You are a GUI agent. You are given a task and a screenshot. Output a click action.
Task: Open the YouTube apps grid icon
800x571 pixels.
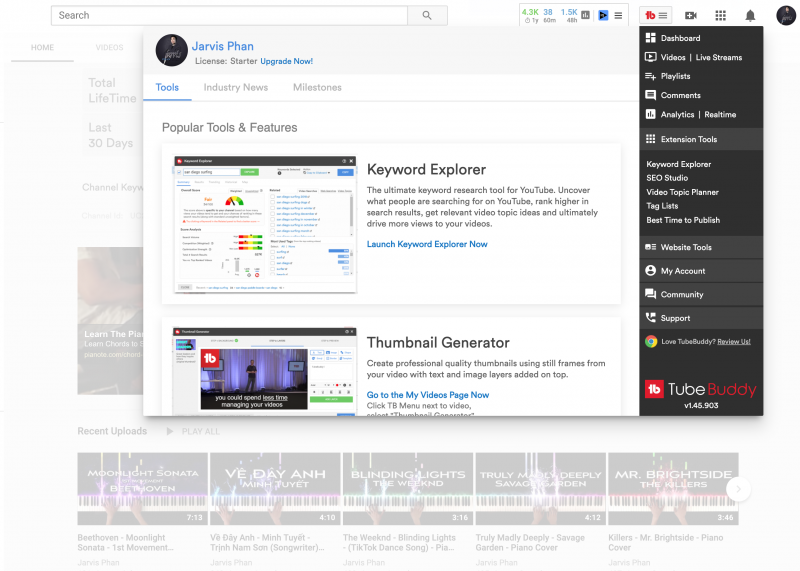pyautogui.click(x=720, y=15)
